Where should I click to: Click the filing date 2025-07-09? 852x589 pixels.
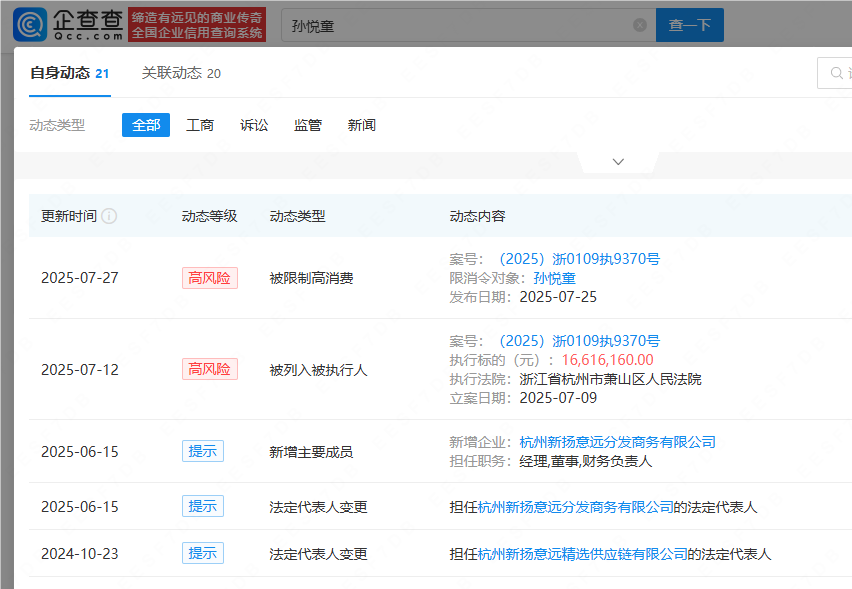pyautogui.click(x=558, y=398)
